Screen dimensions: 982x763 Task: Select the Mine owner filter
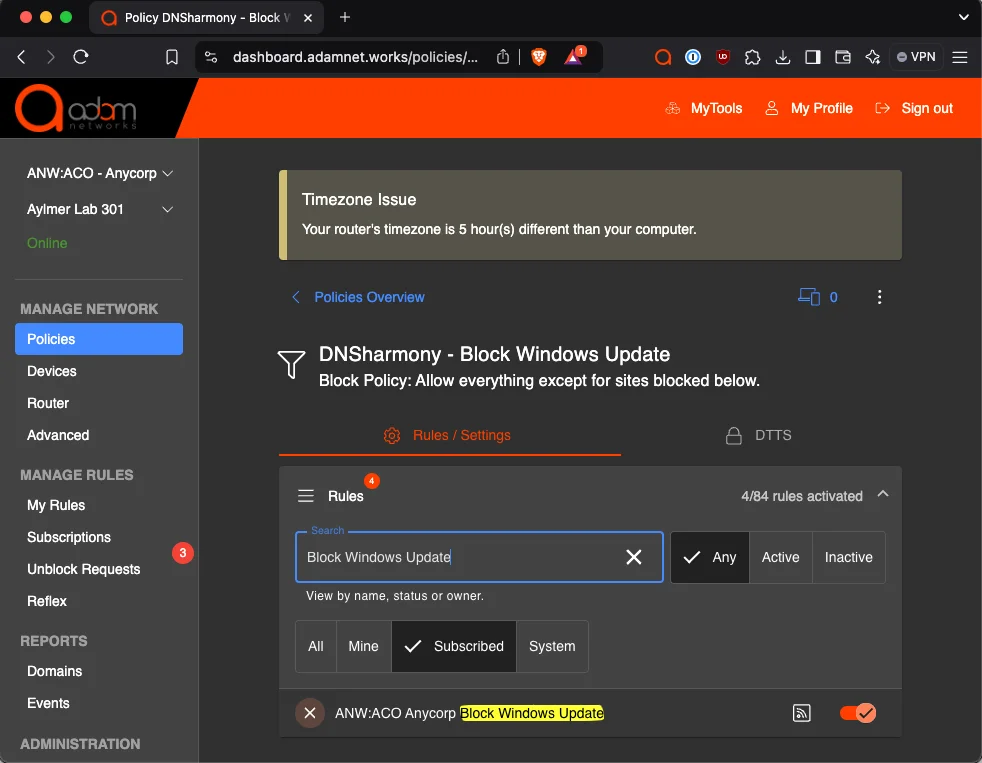(x=363, y=646)
